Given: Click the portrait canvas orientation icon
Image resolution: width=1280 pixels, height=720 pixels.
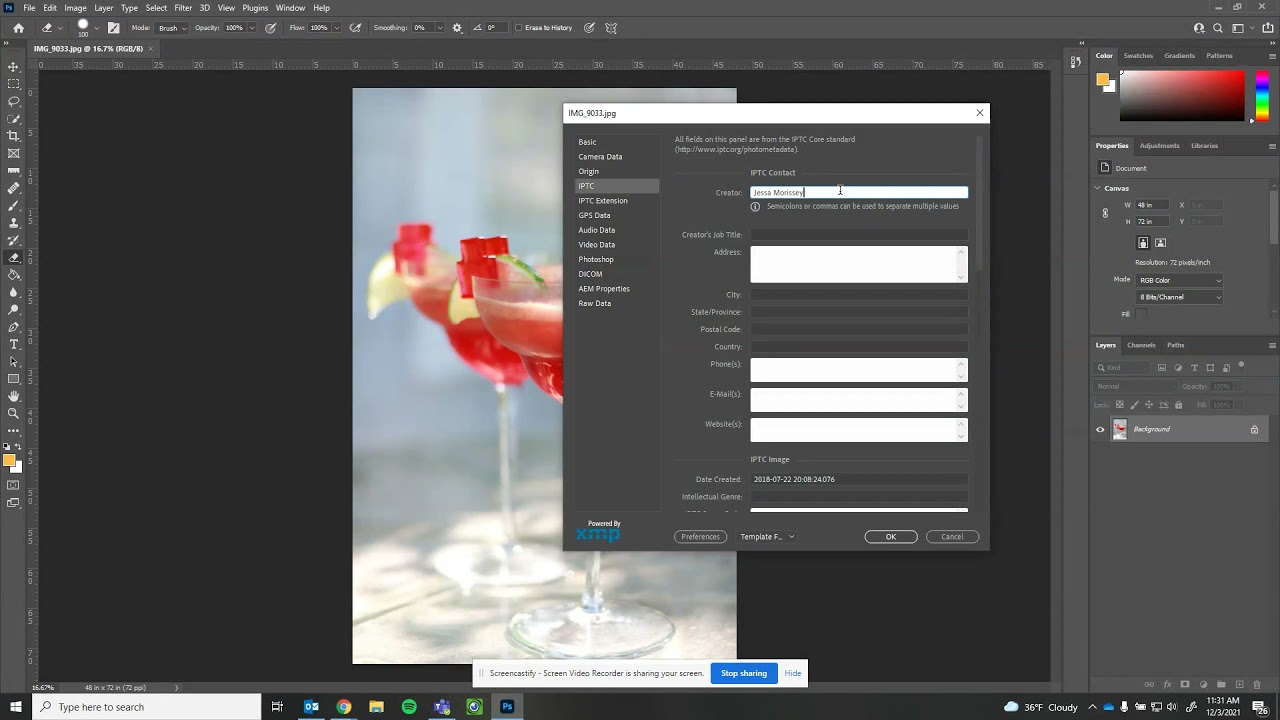Looking at the screenshot, I should 1143,243.
